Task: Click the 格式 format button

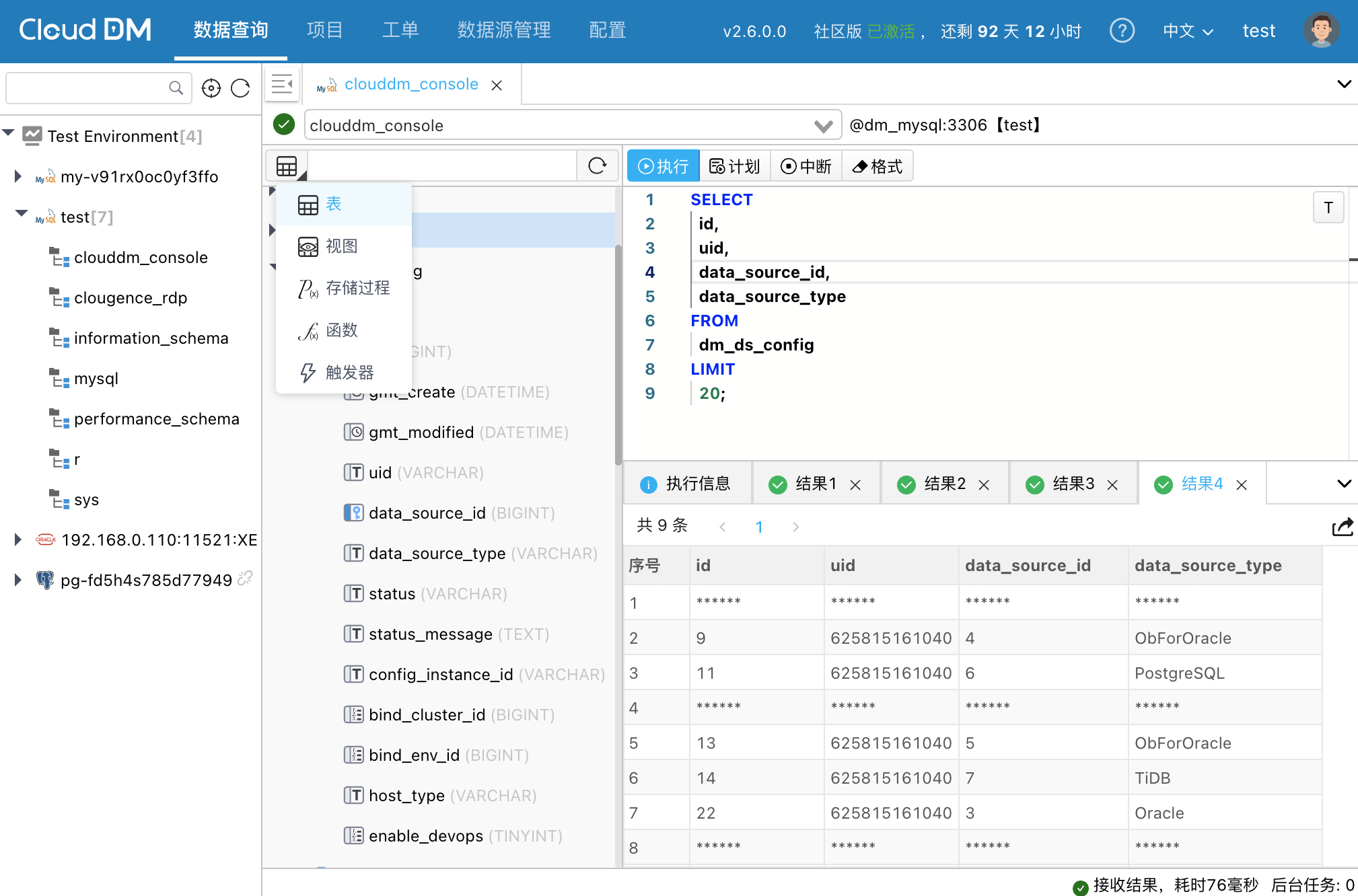Action: tap(878, 166)
